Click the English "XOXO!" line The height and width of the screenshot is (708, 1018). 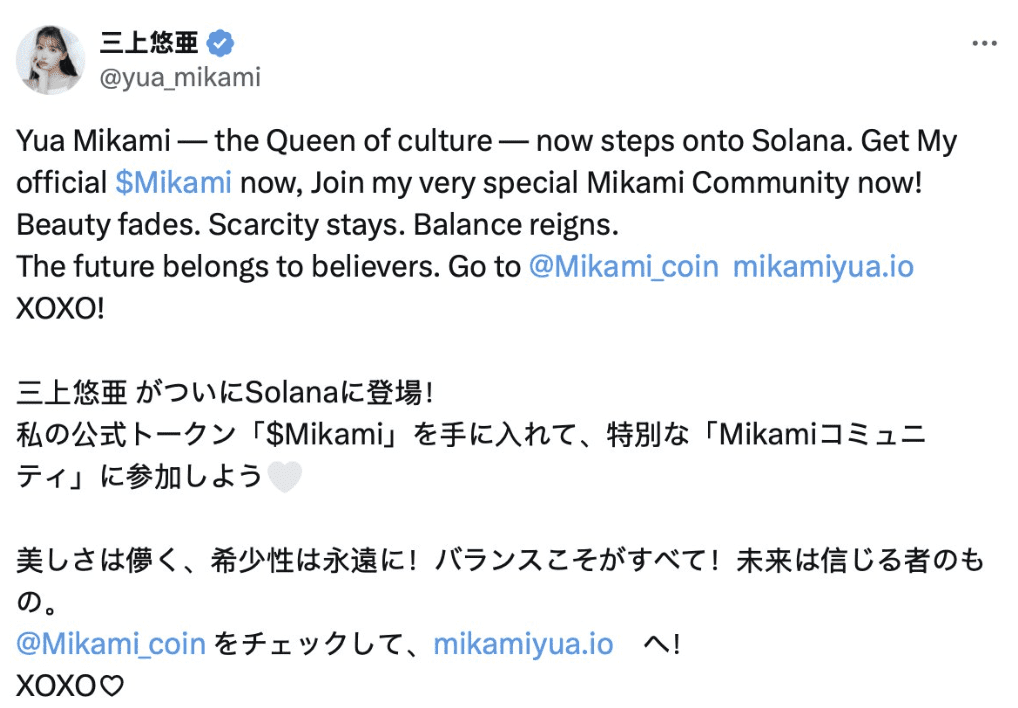pos(60,309)
